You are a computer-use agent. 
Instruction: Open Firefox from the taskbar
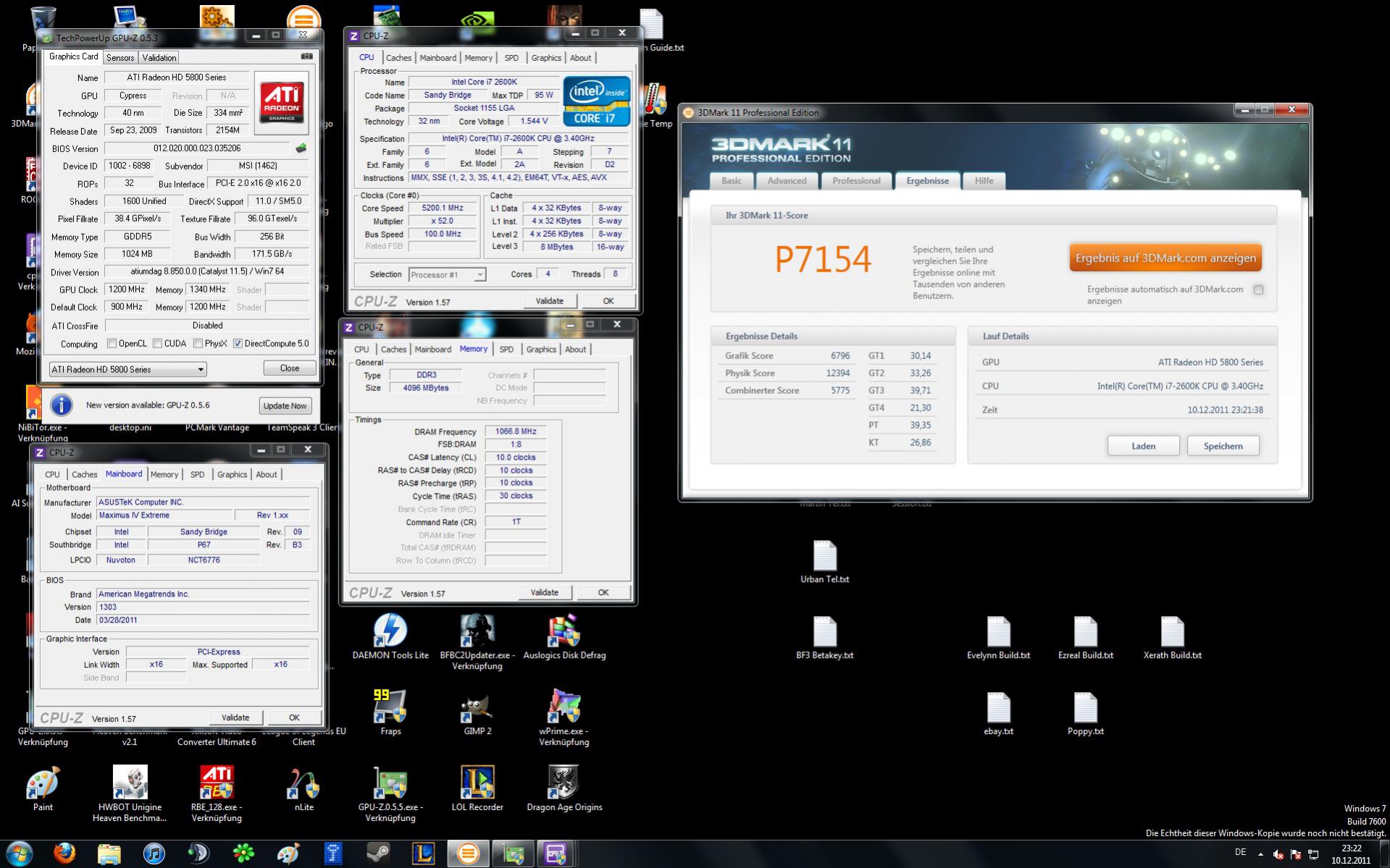click(64, 854)
